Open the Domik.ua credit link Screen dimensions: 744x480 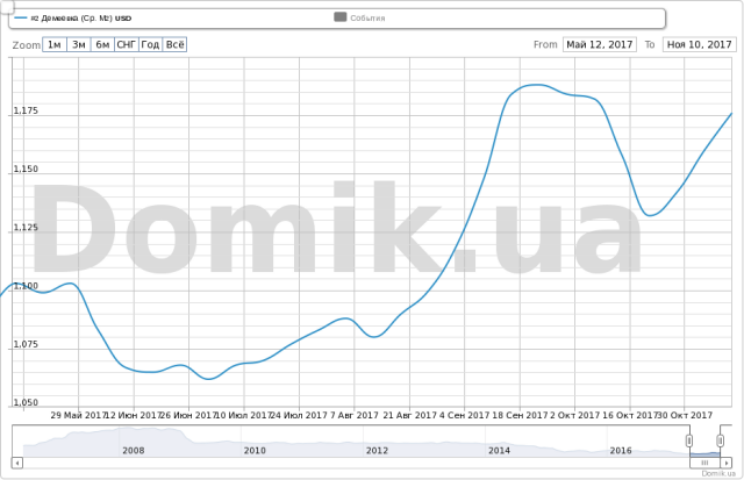pyautogui.click(x=718, y=473)
